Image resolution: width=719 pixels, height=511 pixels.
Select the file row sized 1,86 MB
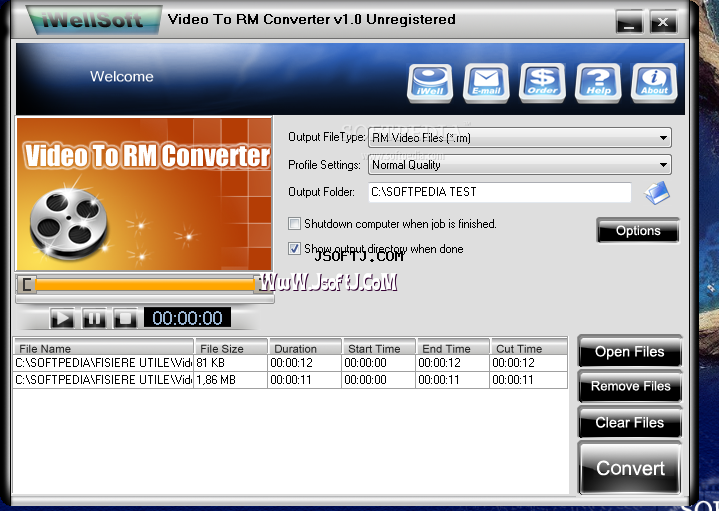point(290,380)
